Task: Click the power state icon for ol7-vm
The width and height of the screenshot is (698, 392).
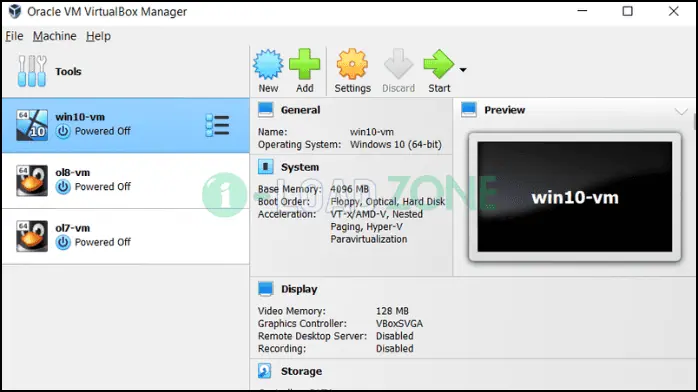Action: [63, 242]
